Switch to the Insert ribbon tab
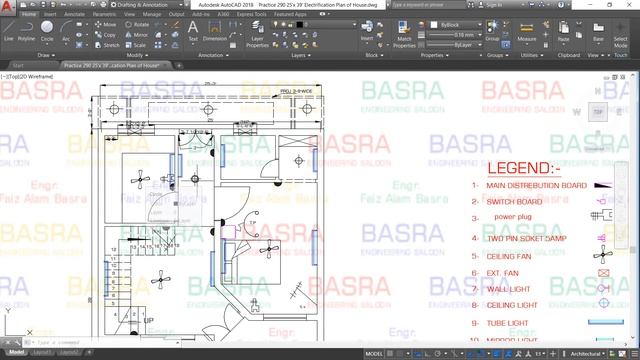640x360 pixels. point(50,14)
